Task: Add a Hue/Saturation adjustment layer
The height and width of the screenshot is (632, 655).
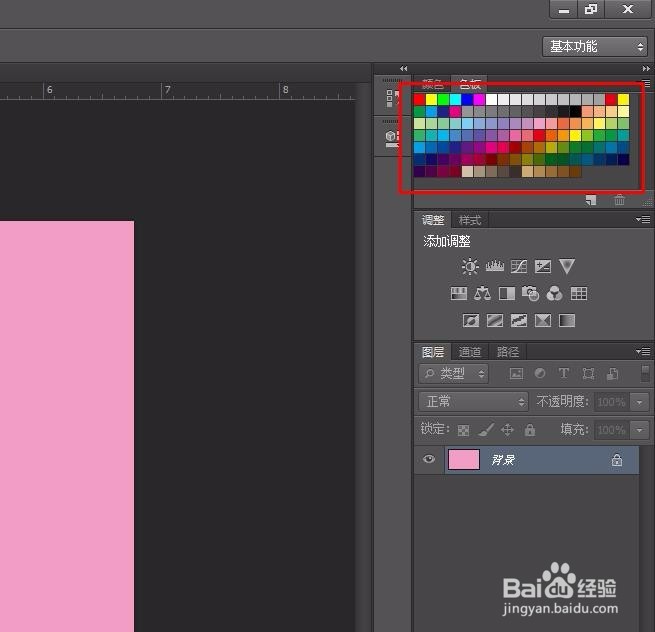Action: [x=459, y=293]
